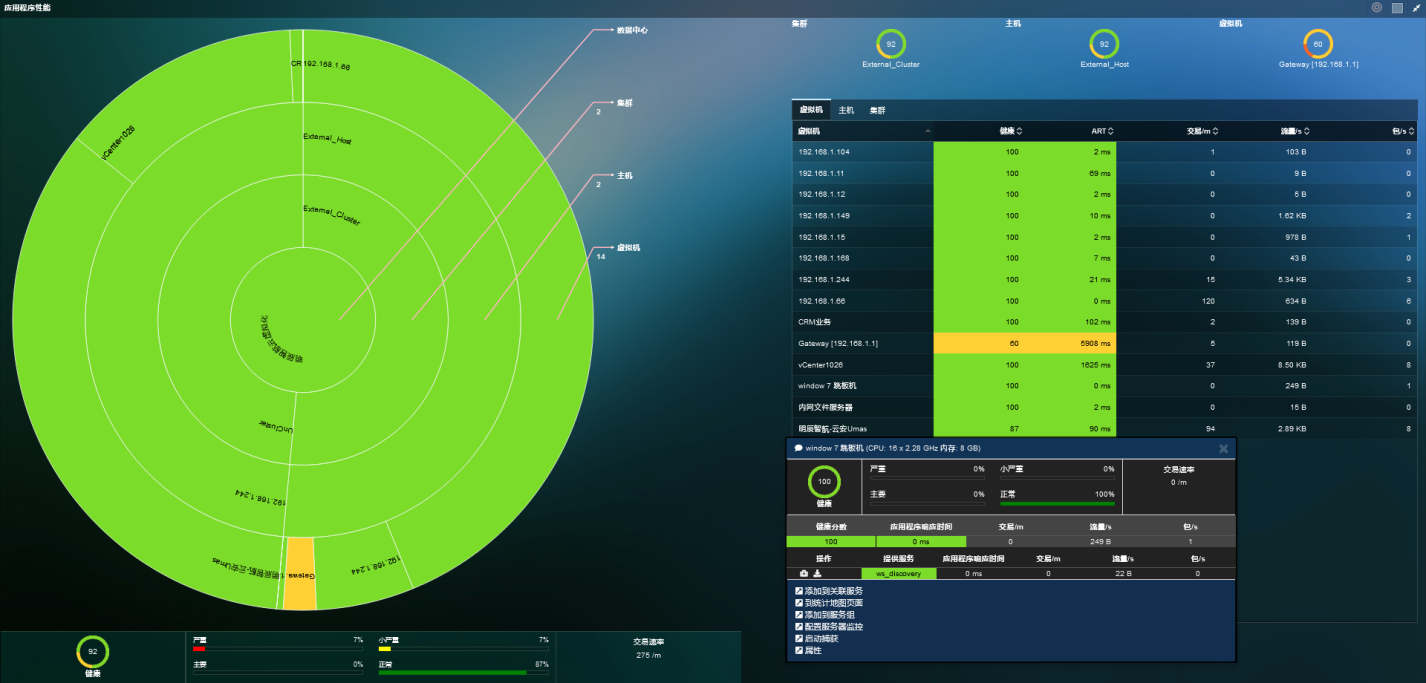Switch to the 虚拟机 tab
1426x683 pixels.
[810, 110]
